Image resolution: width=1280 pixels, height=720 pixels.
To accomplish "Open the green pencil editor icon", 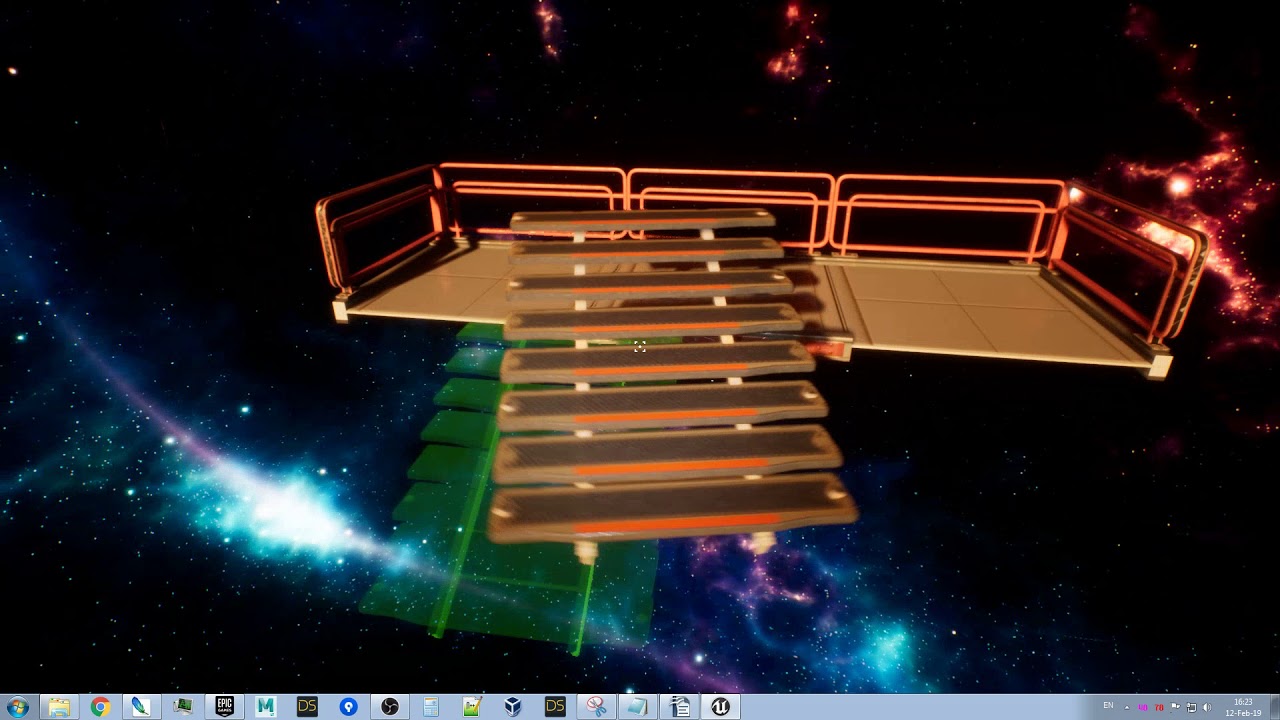I will click(x=472, y=707).
